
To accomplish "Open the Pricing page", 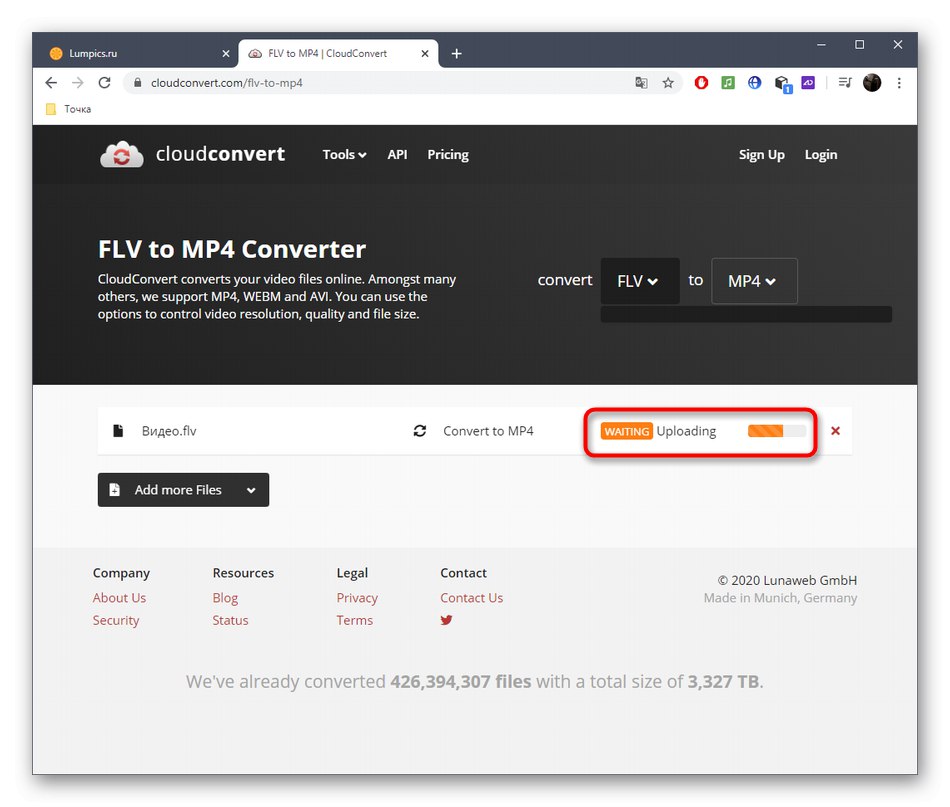I will (448, 154).
